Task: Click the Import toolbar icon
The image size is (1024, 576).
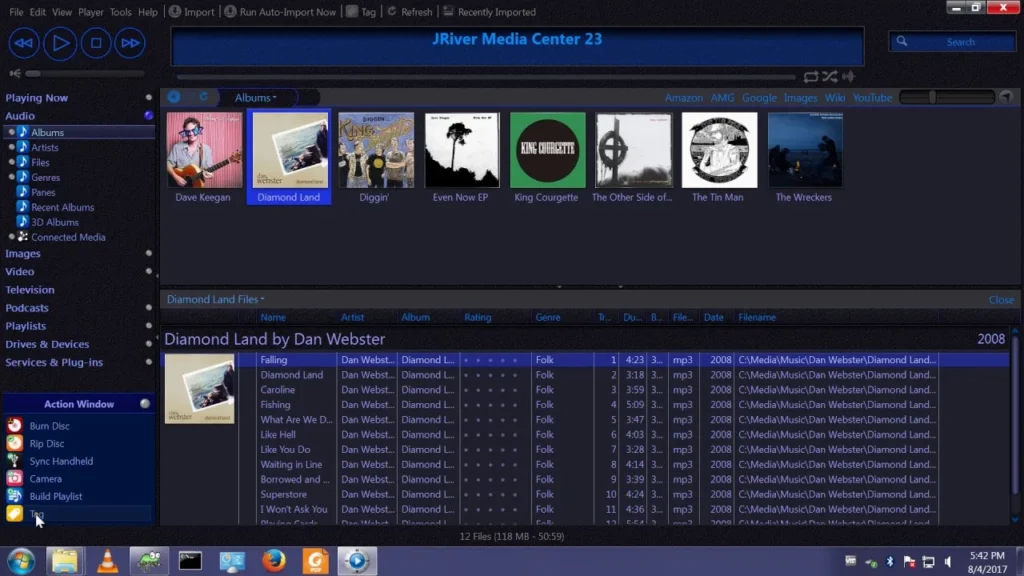Action: click(192, 12)
